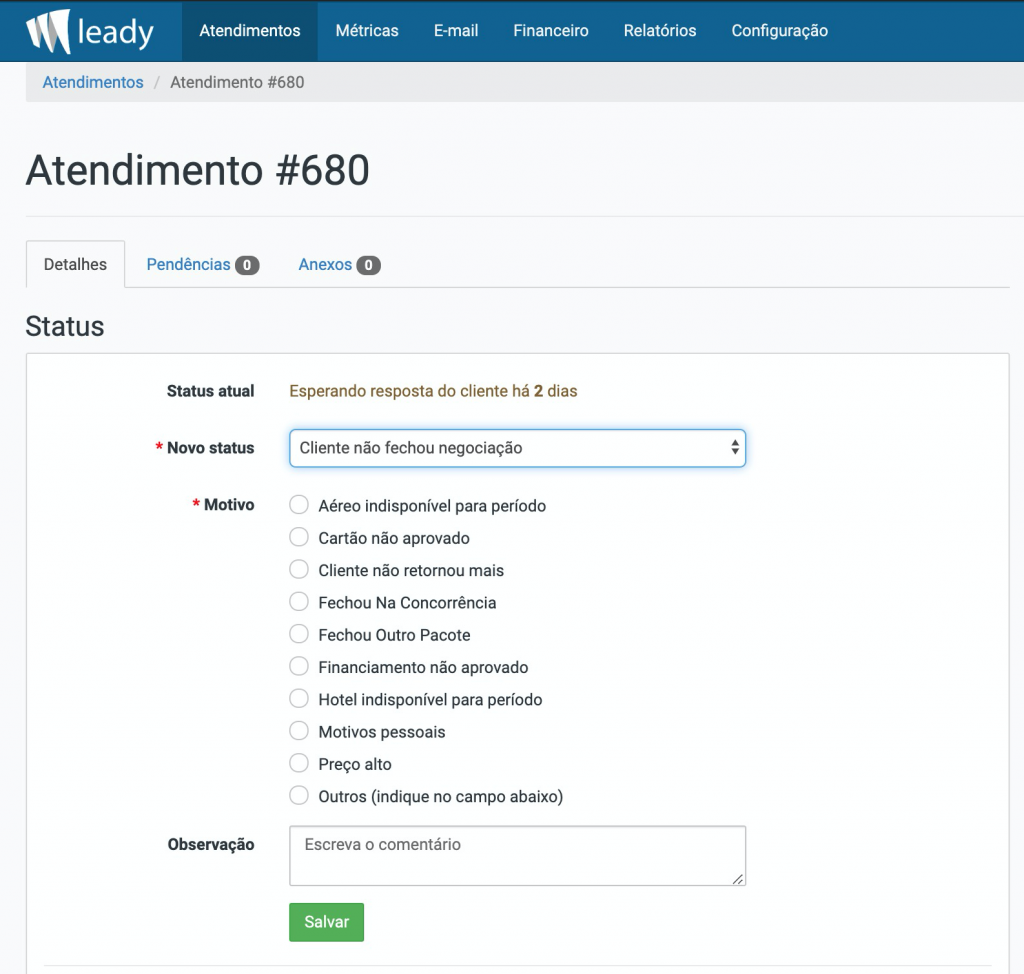Choose Motivos pessoais reason
The height and width of the screenshot is (974, 1024).
[299, 731]
